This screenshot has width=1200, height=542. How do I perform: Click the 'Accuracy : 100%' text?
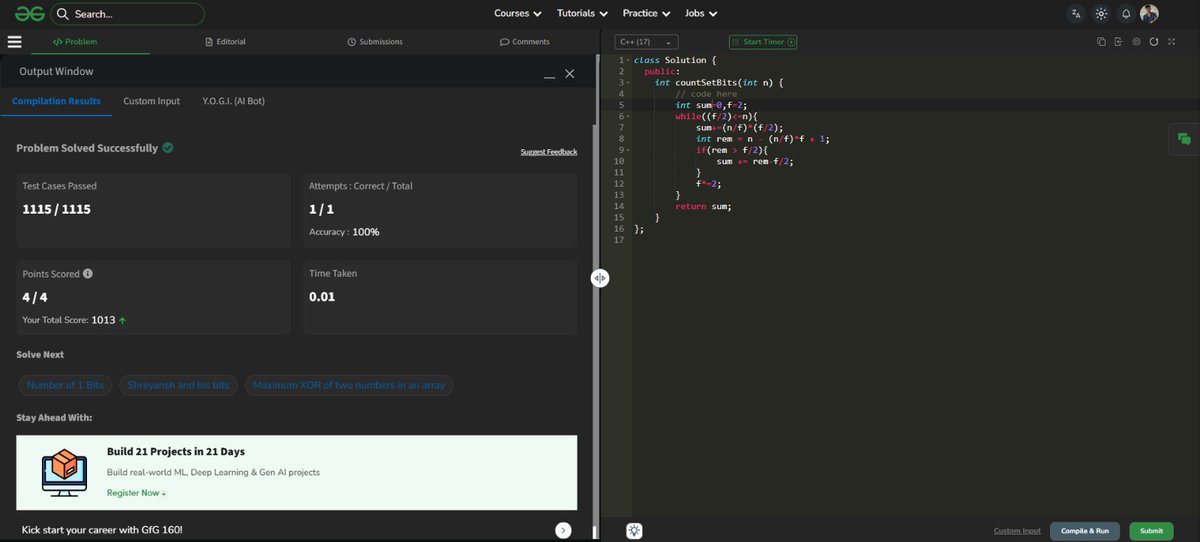click(x=344, y=232)
